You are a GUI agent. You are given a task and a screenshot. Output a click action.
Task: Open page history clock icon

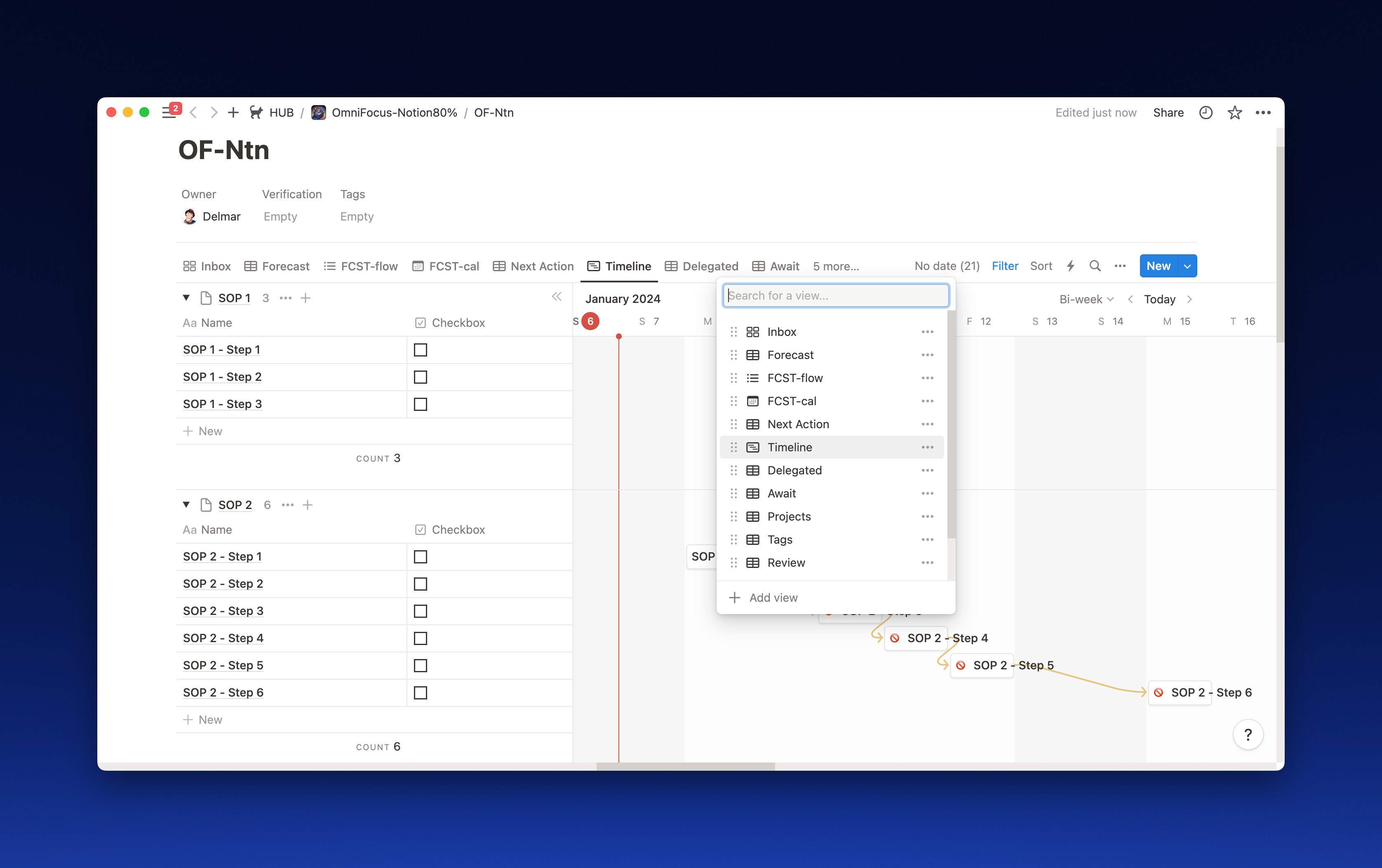pyautogui.click(x=1205, y=113)
